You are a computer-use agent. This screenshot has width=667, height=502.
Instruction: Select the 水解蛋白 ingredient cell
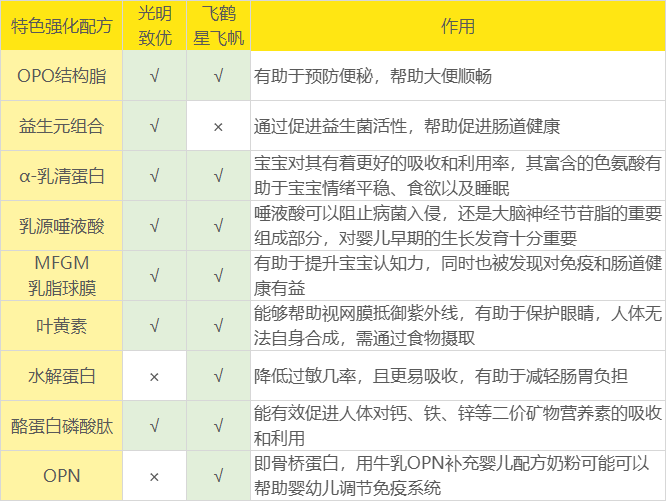coord(62,376)
